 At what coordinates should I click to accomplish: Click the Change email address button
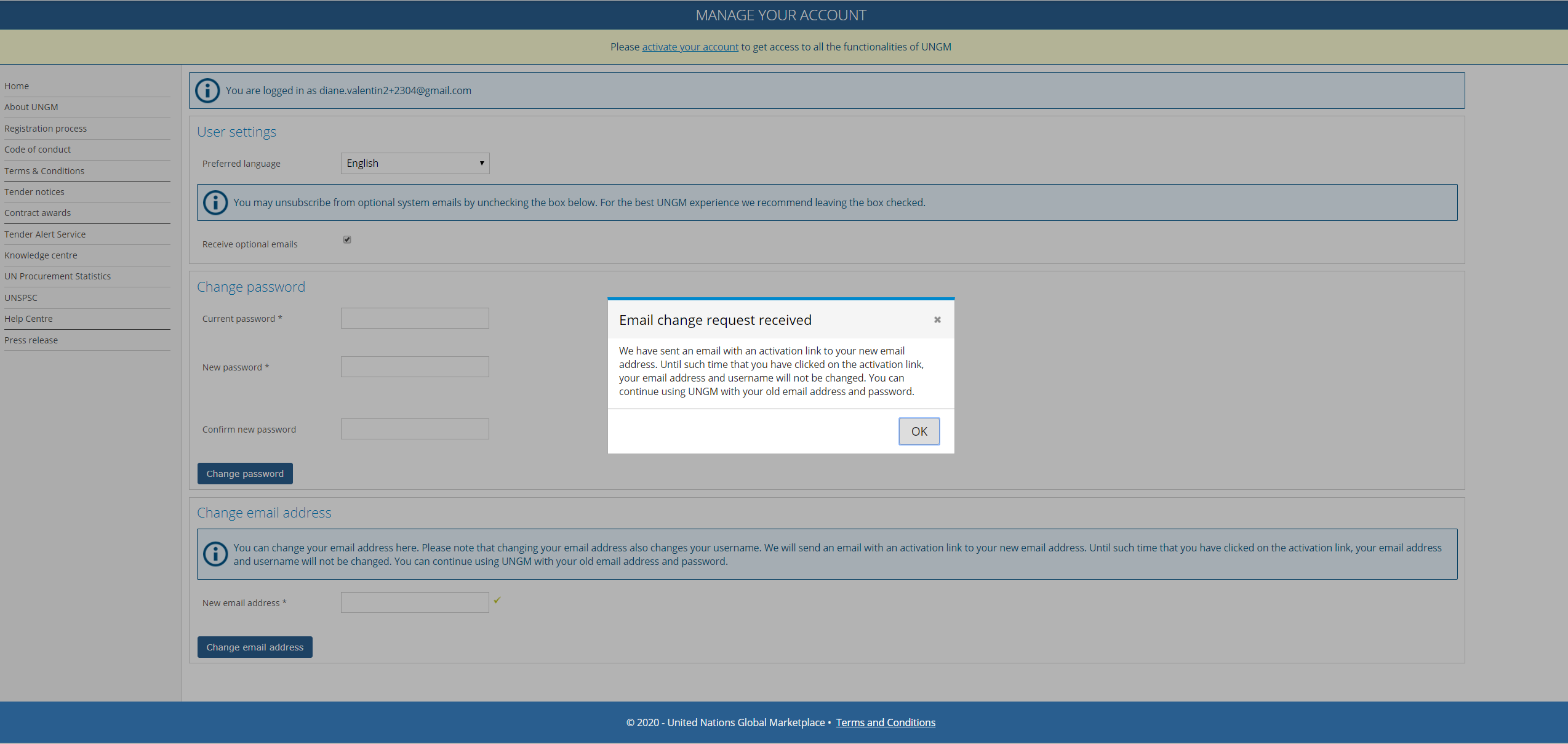click(x=255, y=647)
